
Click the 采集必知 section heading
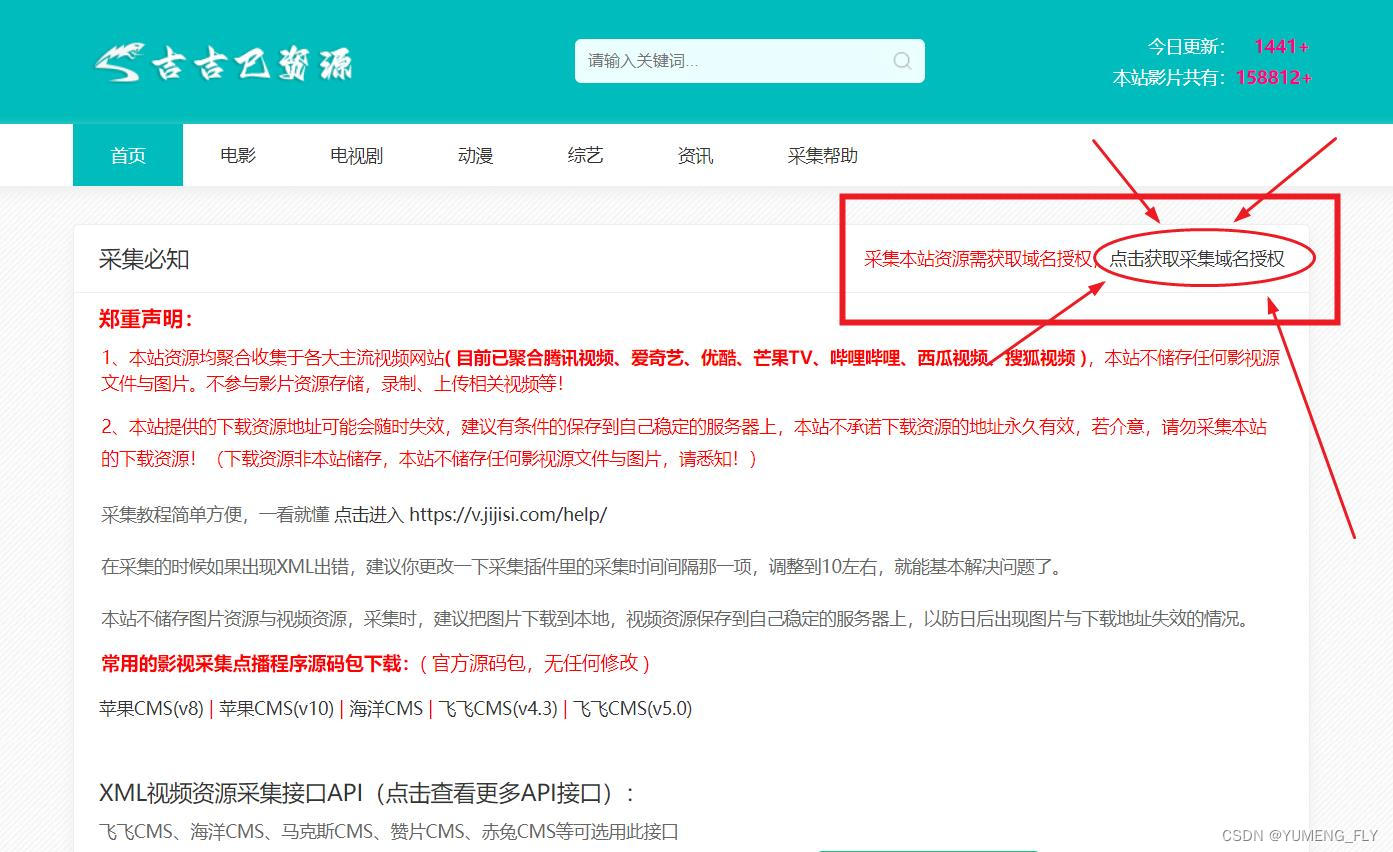[x=144, y=260]
